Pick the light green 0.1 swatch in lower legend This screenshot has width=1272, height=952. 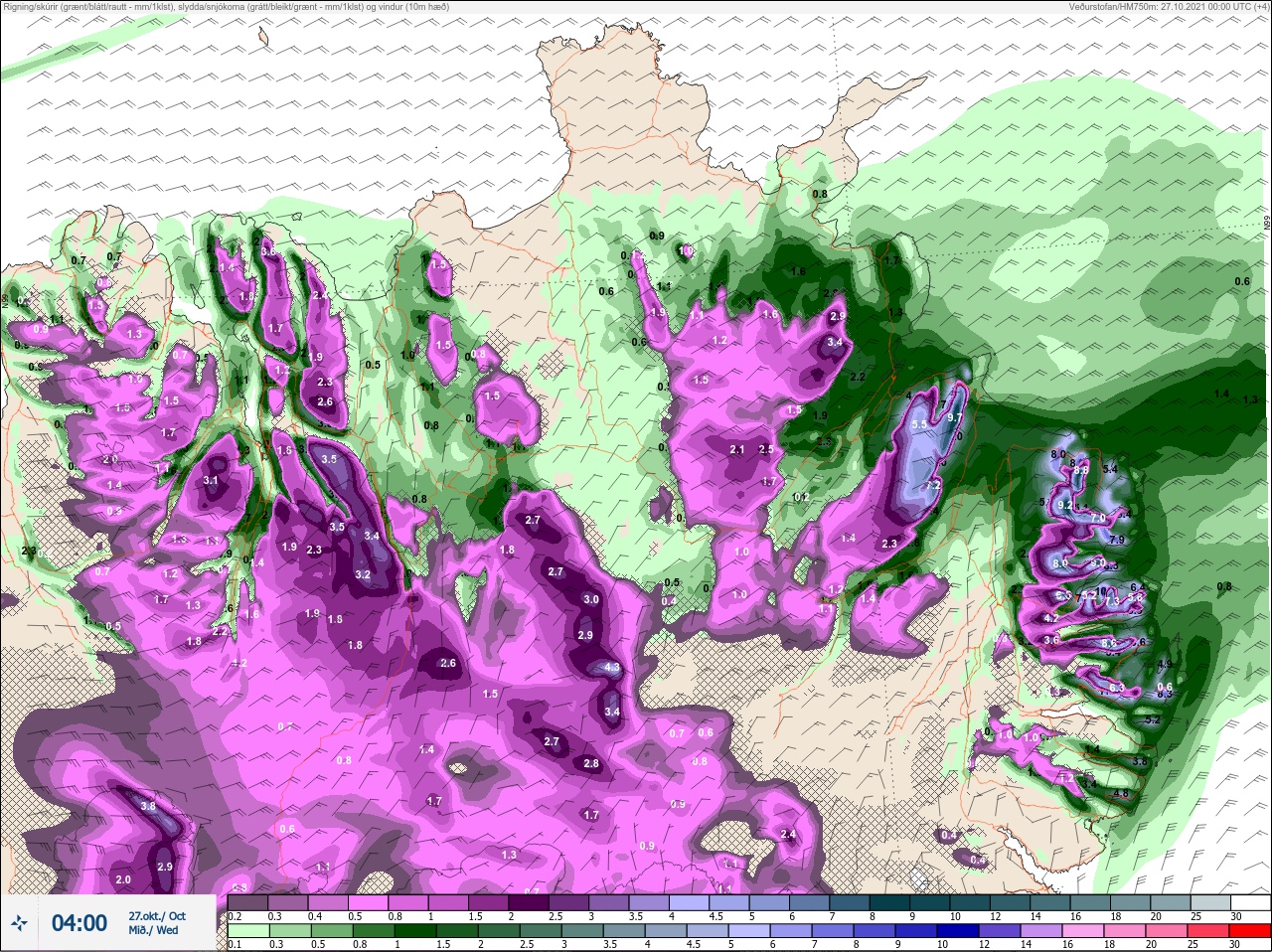pos(247,931)
